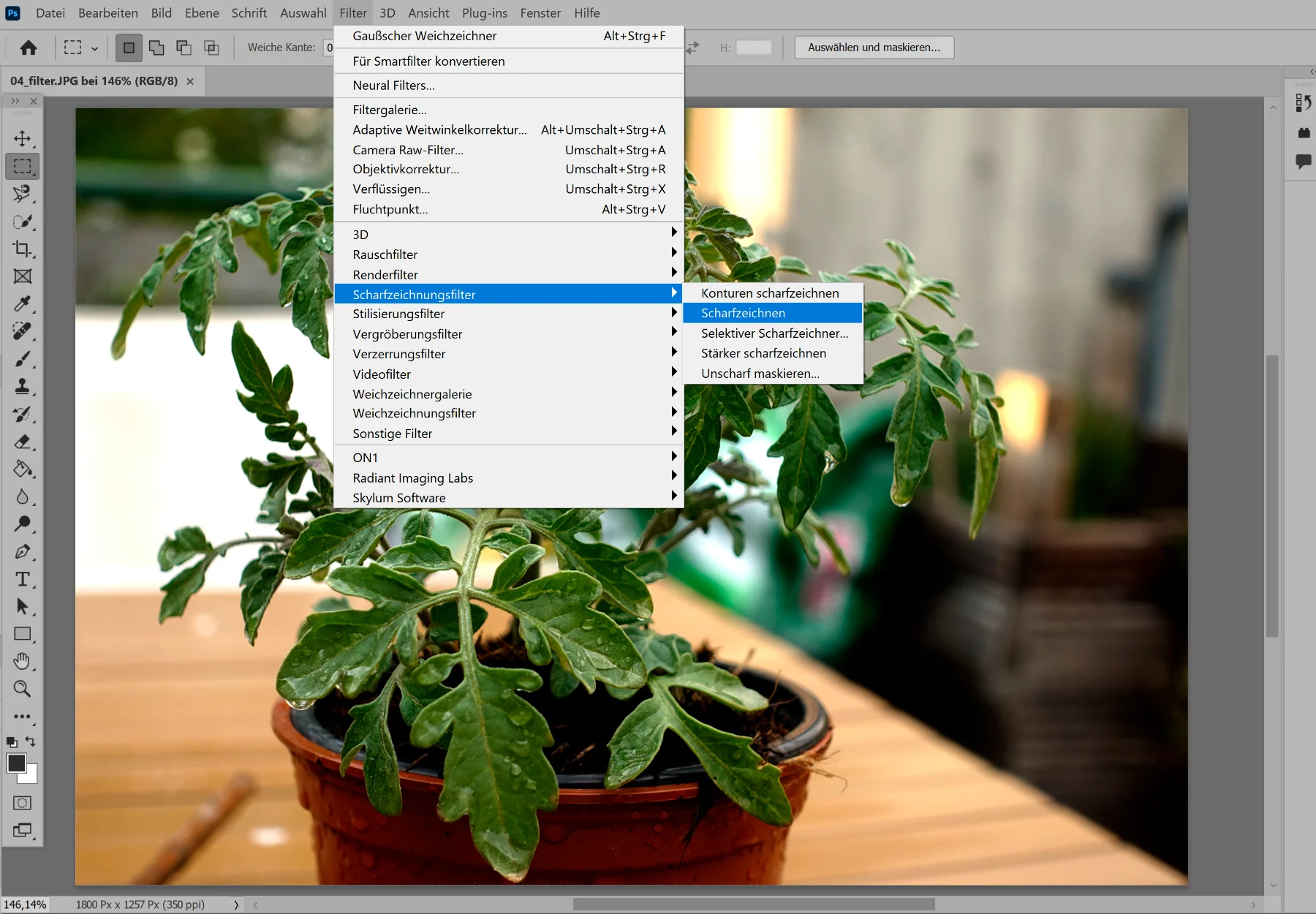Open the Edit Toolbar three-dots menu
The height and width of the screenshot is (914, 1316).
click(x=23, y=717)
